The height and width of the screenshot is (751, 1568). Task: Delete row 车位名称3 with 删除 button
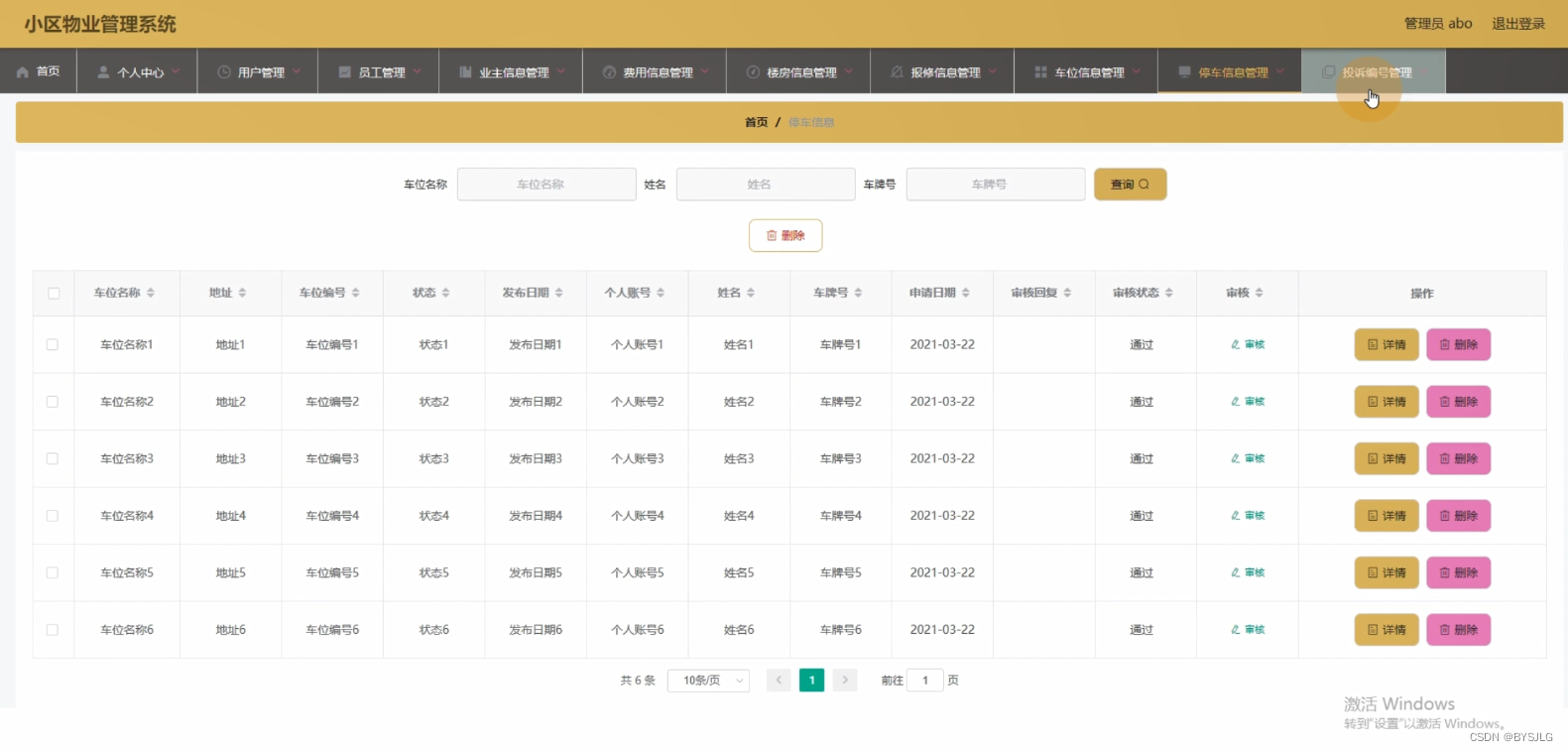(x=1459, y=458)
